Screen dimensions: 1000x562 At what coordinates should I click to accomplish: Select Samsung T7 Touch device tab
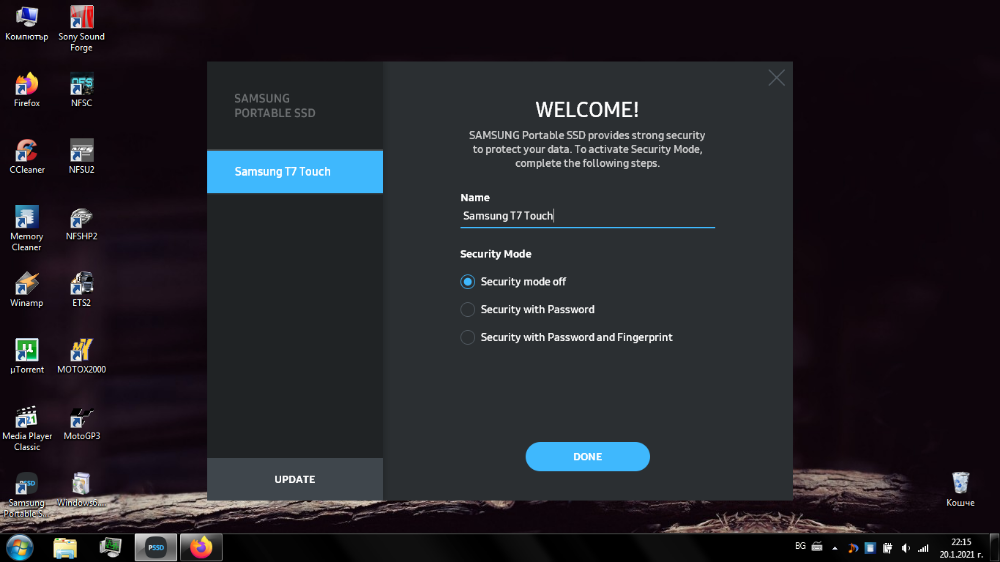pyautogui.click(x=295, y=172)
